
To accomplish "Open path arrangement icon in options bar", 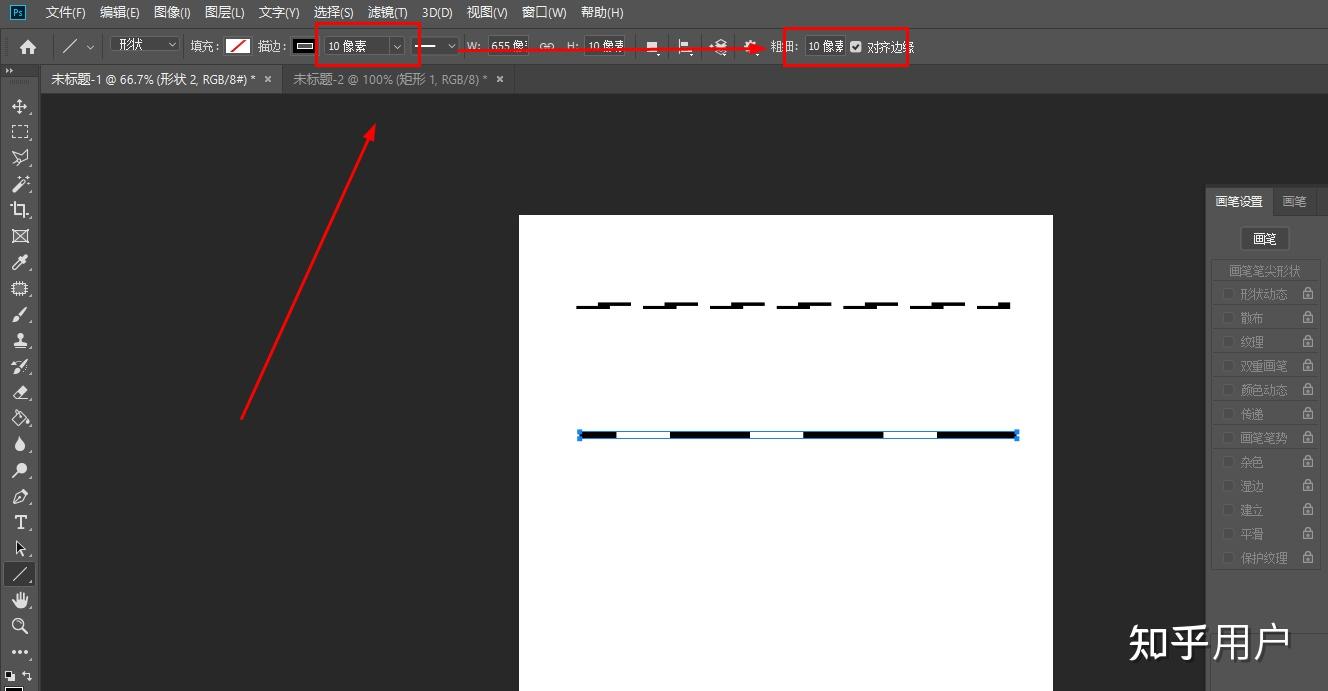I will point(718,46).
